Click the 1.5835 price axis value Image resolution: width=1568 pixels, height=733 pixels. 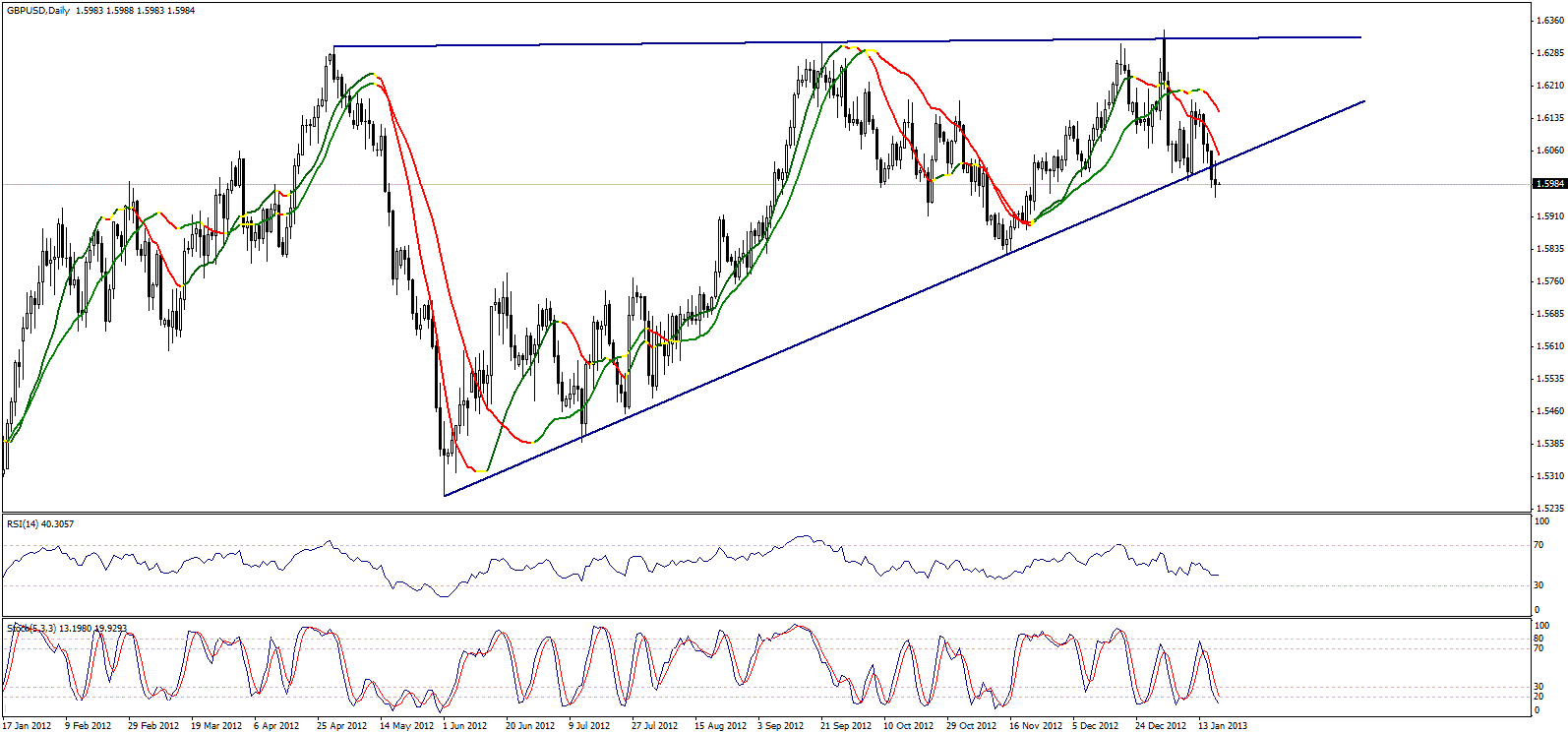click(1549, 249)
